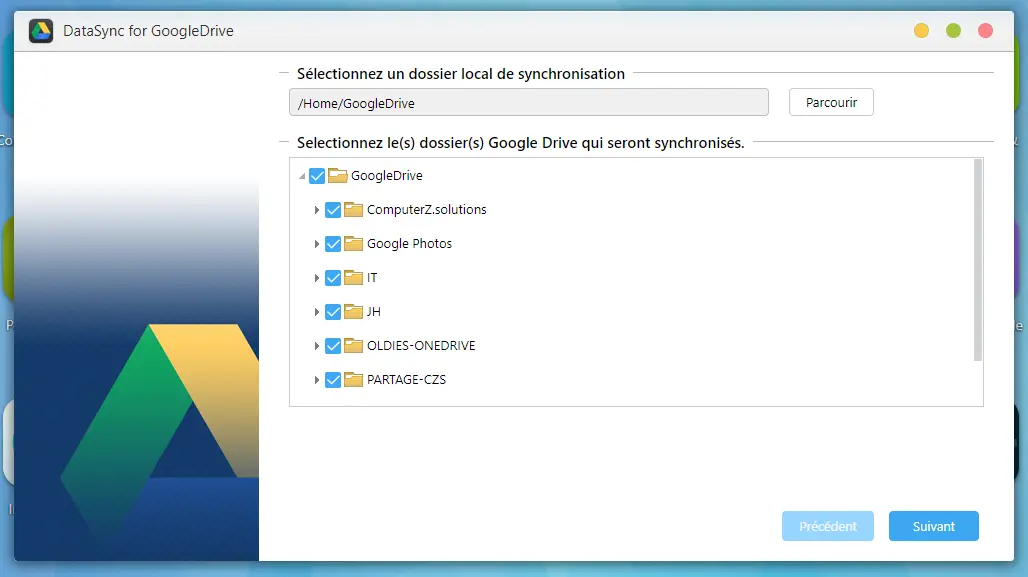Screen dimensions: 1028x577
Task: Click the PARTAGE-CZS folder icon
Action: tap(354, 379)
